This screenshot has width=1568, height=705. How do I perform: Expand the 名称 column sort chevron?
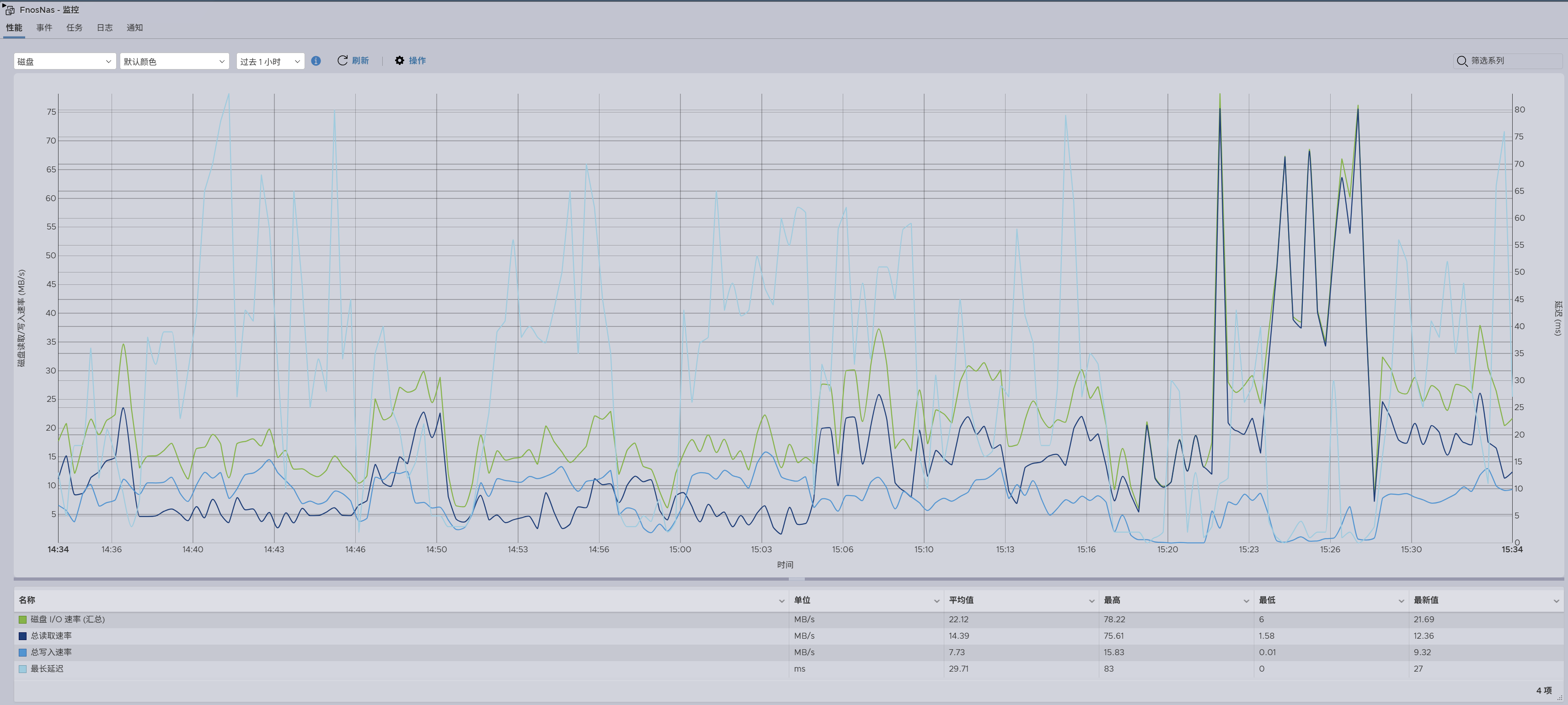pyautogui.click(x=781, y=601)
